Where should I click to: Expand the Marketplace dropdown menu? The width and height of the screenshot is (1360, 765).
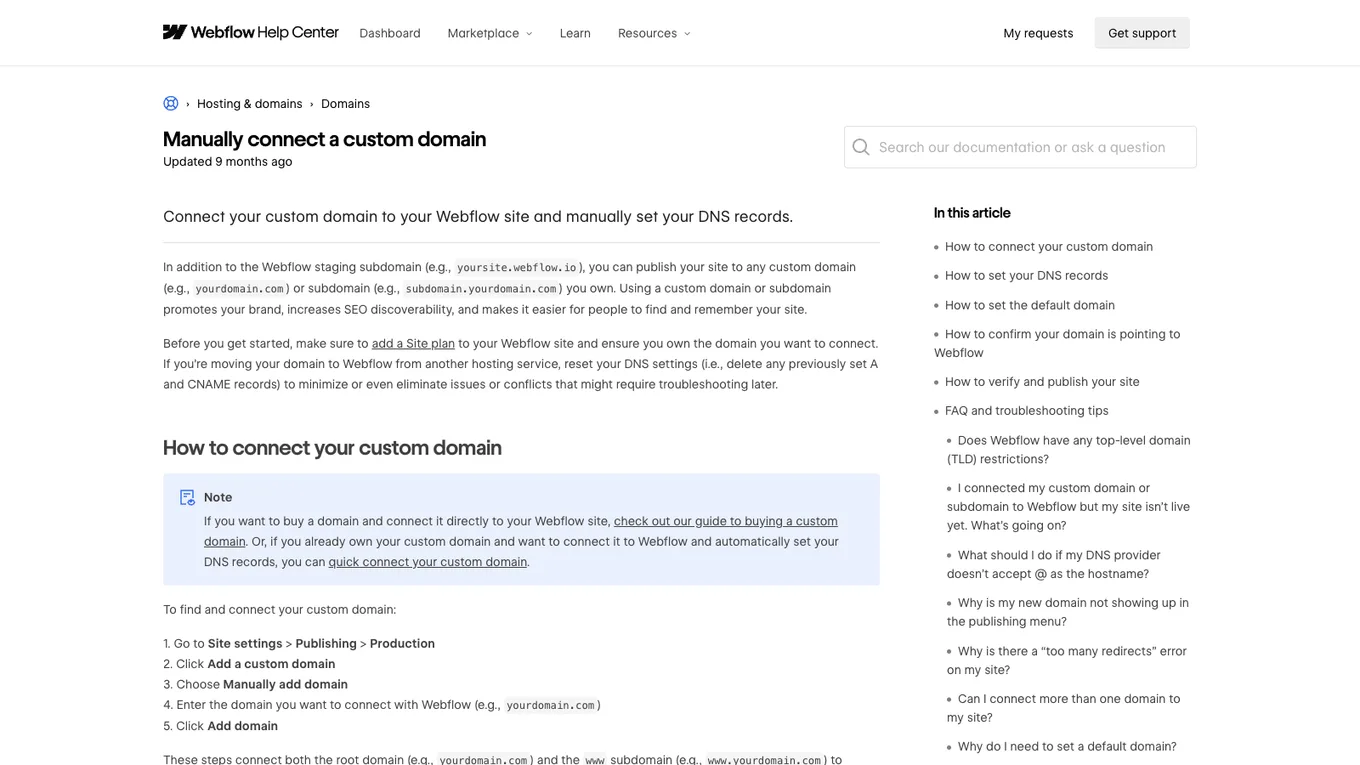coord(490,33)
